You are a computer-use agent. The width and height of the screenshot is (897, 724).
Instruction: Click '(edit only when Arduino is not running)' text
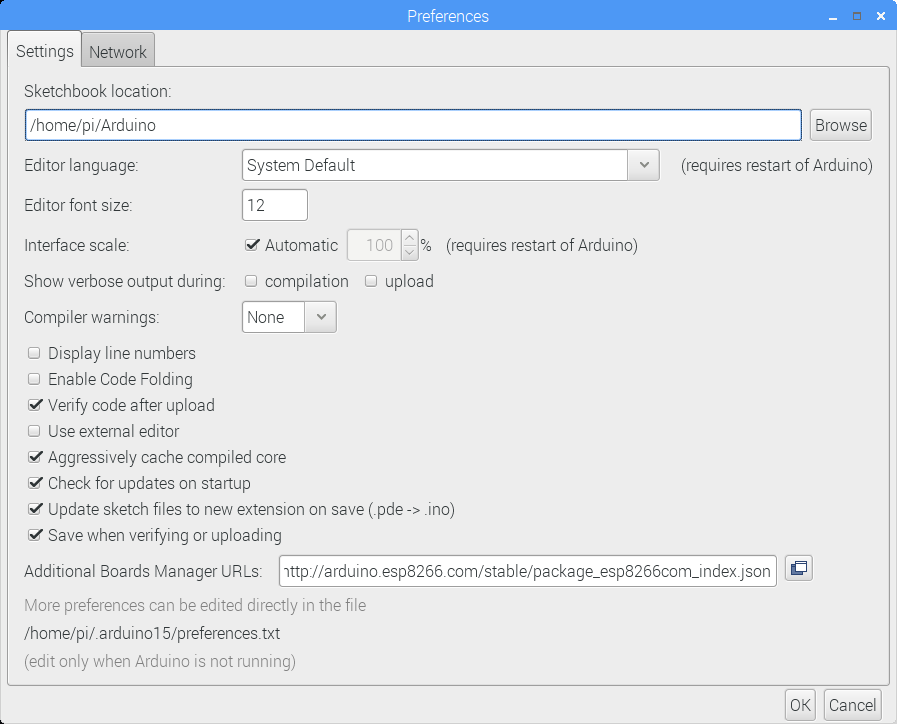[160, 662]
